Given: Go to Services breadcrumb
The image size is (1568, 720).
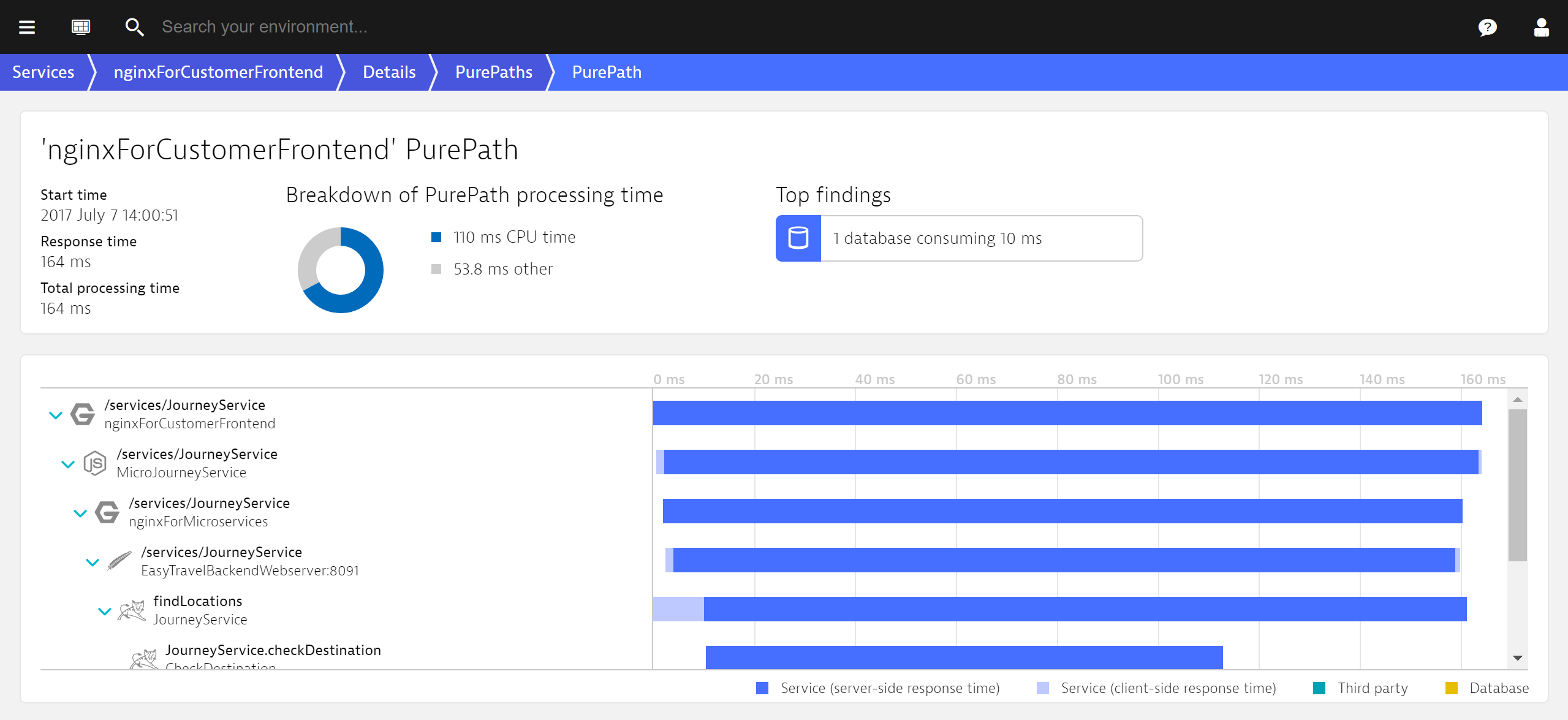Looking at the screenshot, I should tap(44, 72).
